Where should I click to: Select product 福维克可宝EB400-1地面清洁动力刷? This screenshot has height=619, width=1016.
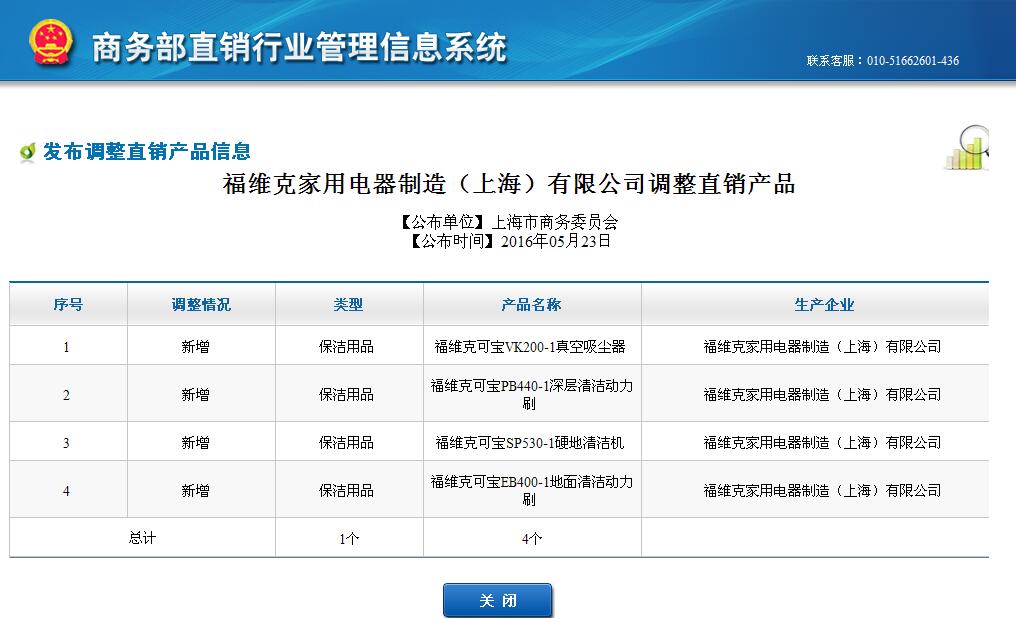[531, 490]
